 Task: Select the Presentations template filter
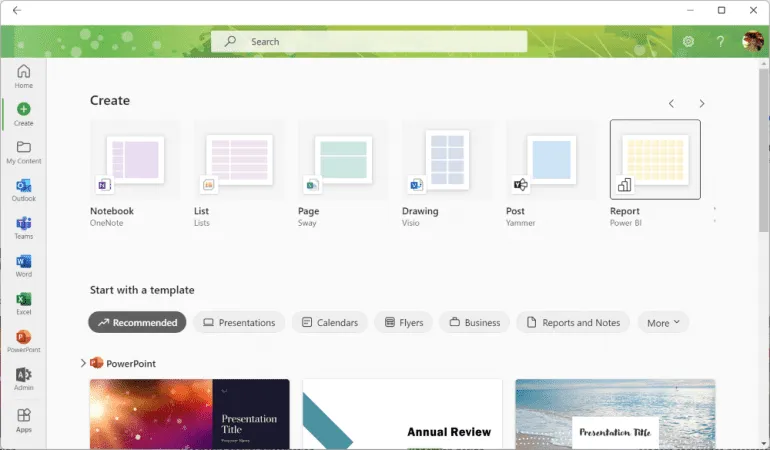[x=239, y=323]
